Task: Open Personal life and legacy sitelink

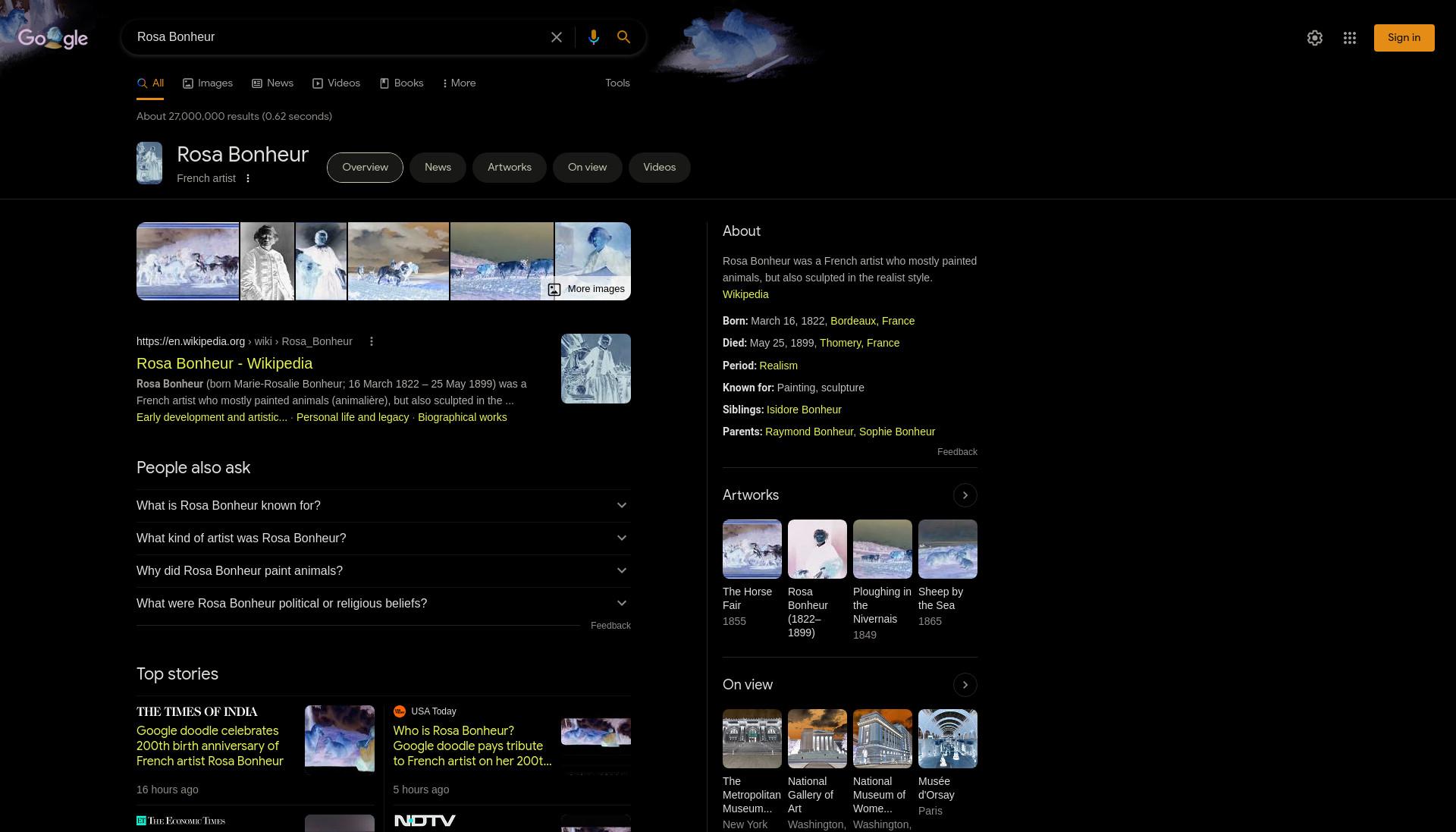Action: pyautogui.click(x=353, y=417)
